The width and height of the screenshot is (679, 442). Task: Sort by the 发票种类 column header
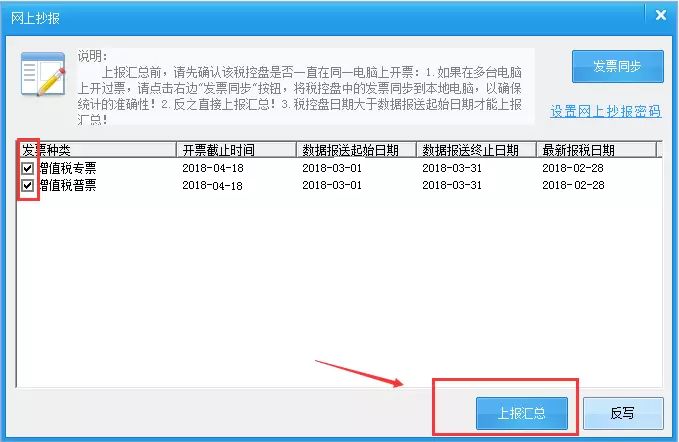click(97, 150)
